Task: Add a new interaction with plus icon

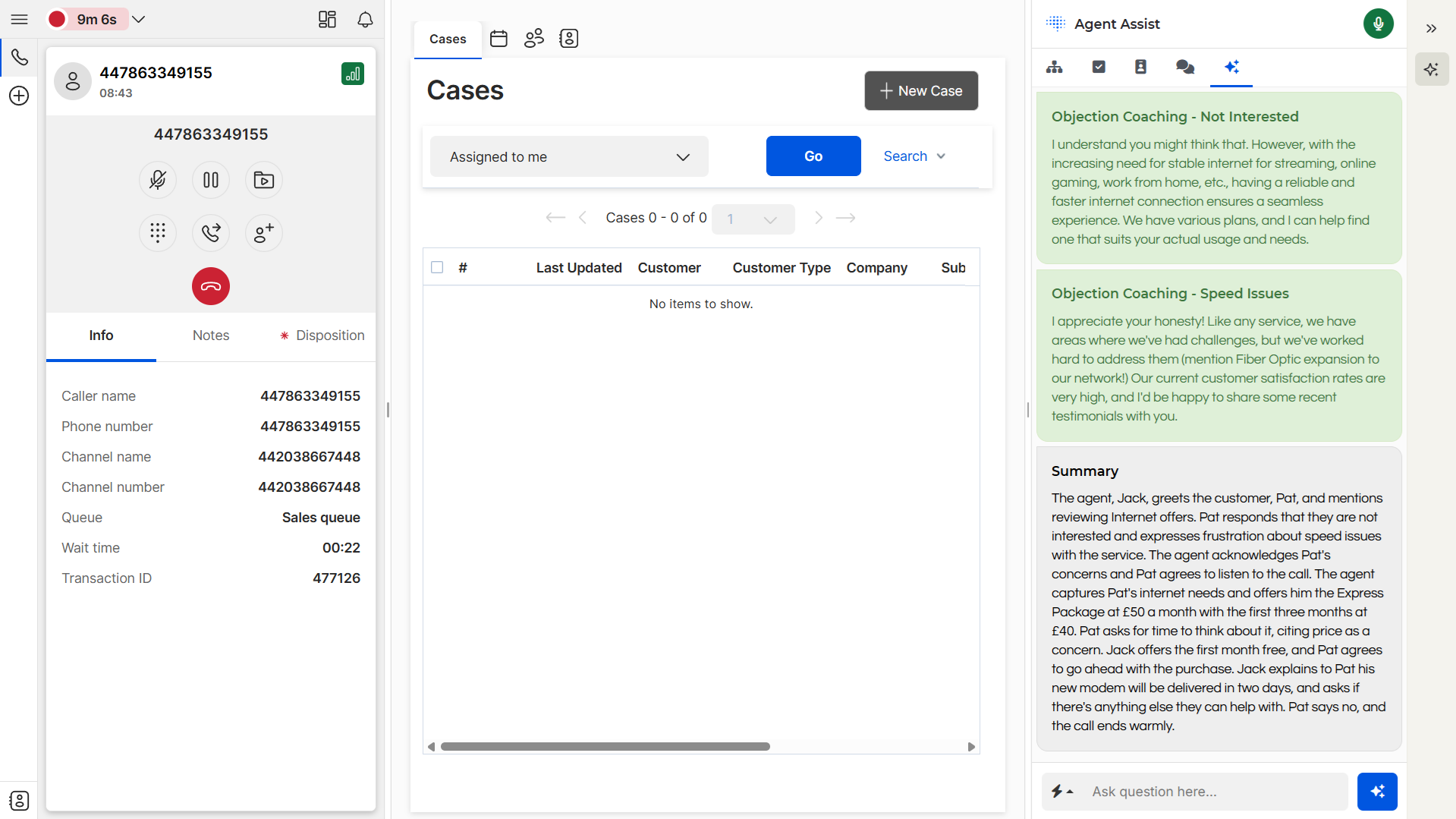Action: (x=19, y=96)
